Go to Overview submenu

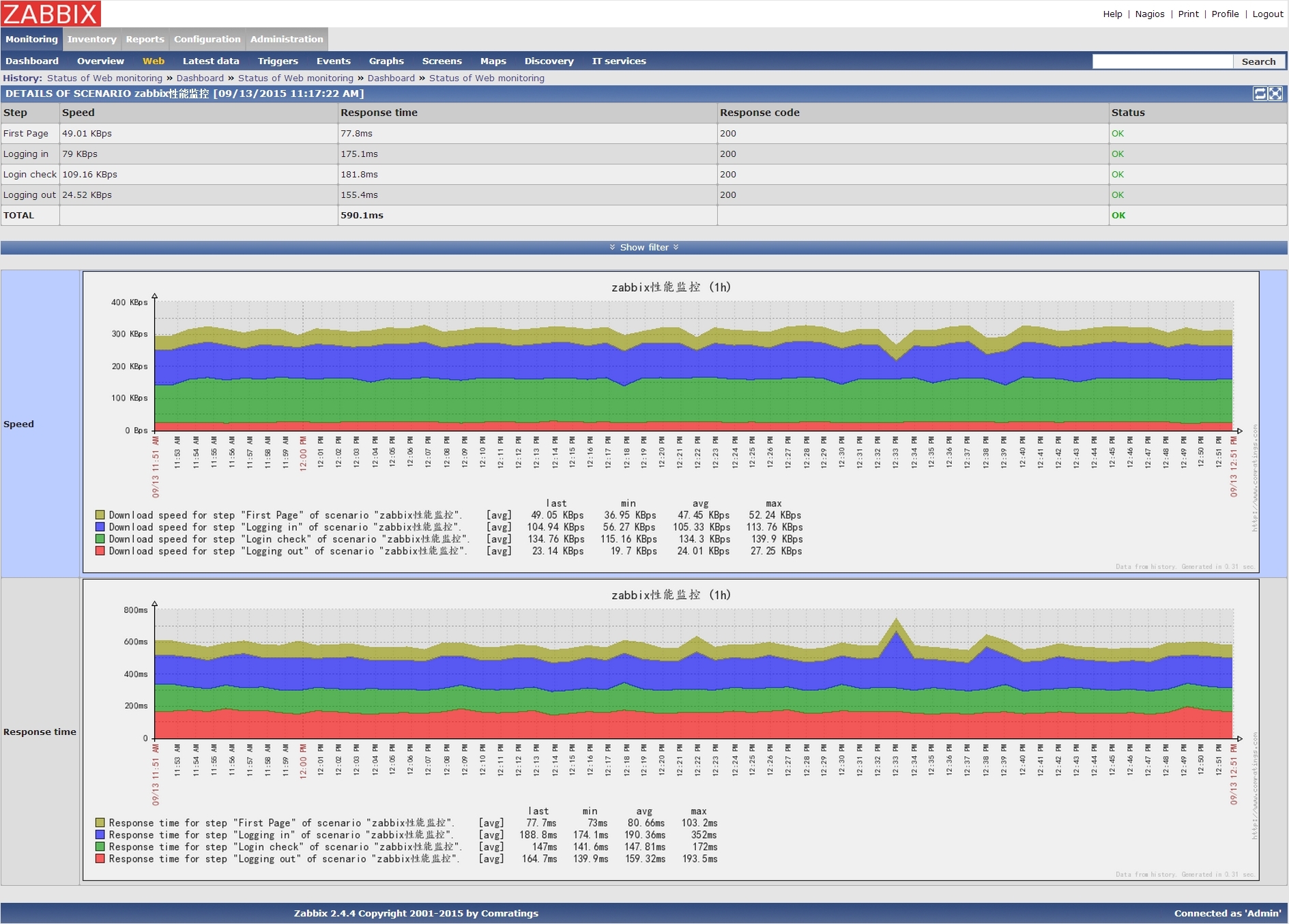(x=100, y=61)
